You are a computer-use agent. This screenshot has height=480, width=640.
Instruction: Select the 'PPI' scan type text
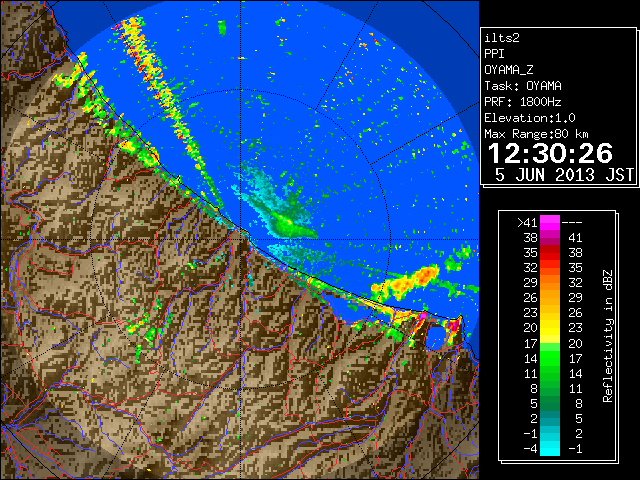point(494,54)
